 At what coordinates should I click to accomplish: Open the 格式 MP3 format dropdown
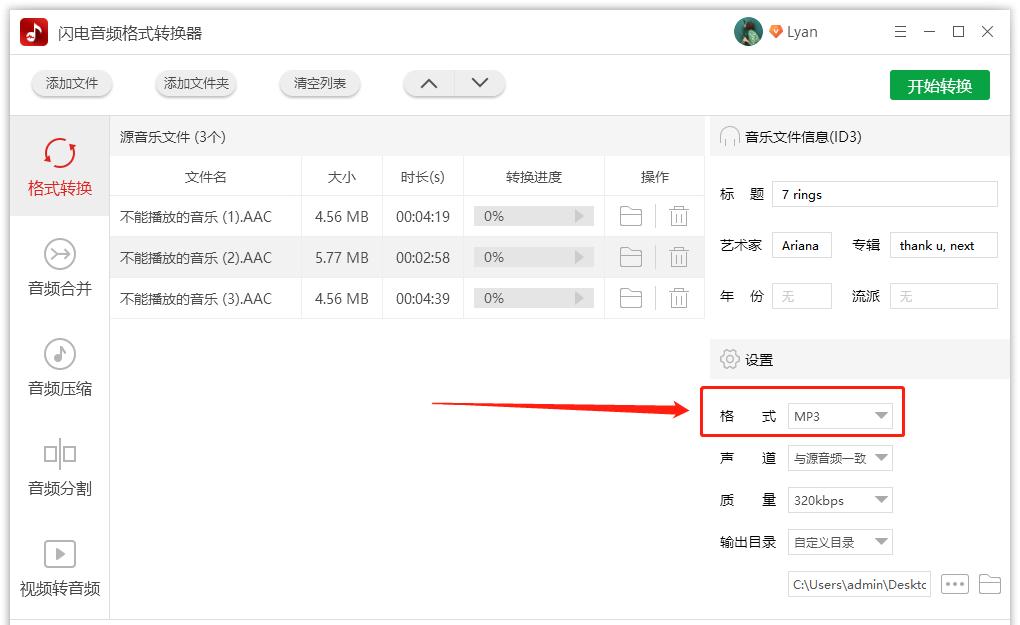(839, 414)
